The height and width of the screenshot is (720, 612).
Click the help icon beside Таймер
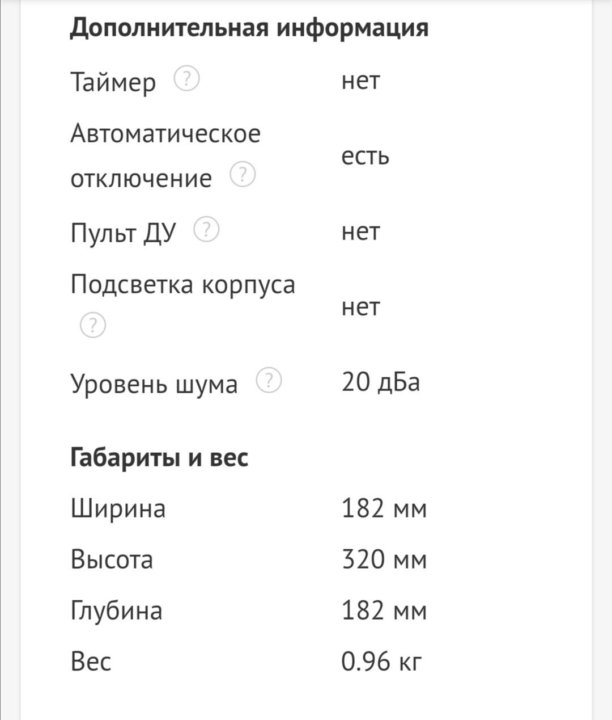[x=186, y=80]
